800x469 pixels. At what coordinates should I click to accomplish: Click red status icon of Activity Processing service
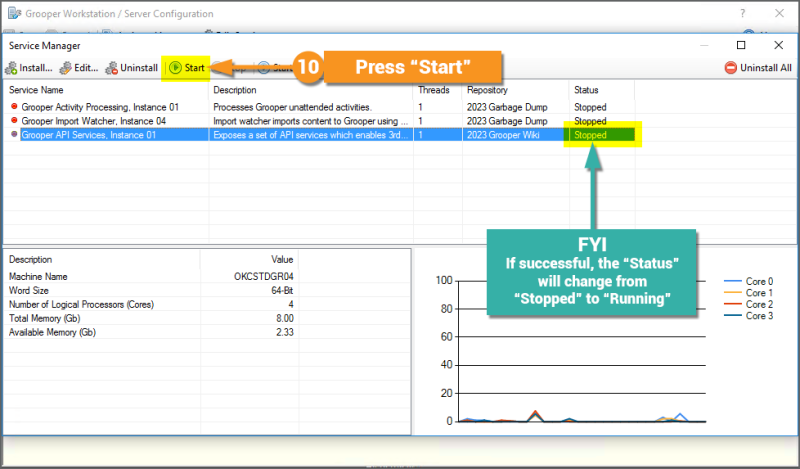point(14,107)
